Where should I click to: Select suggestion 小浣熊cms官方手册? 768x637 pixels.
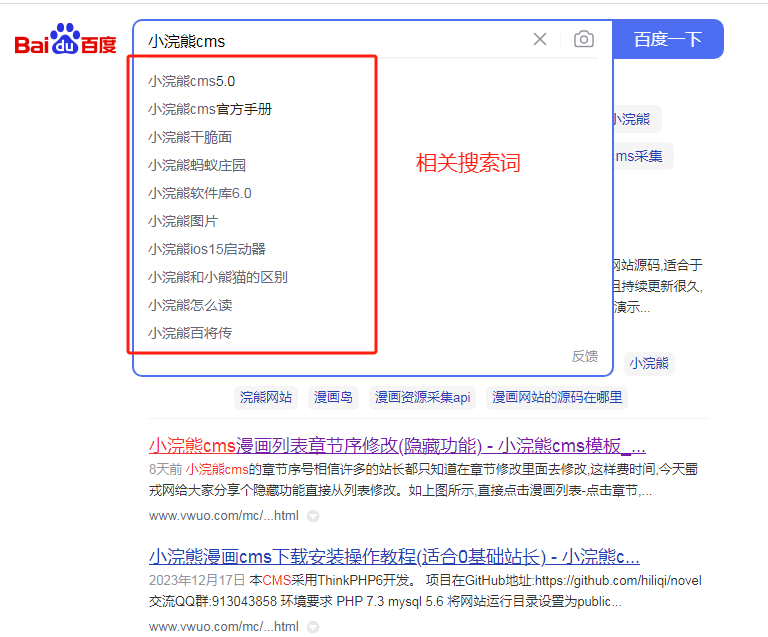click(x=210, y=109)
